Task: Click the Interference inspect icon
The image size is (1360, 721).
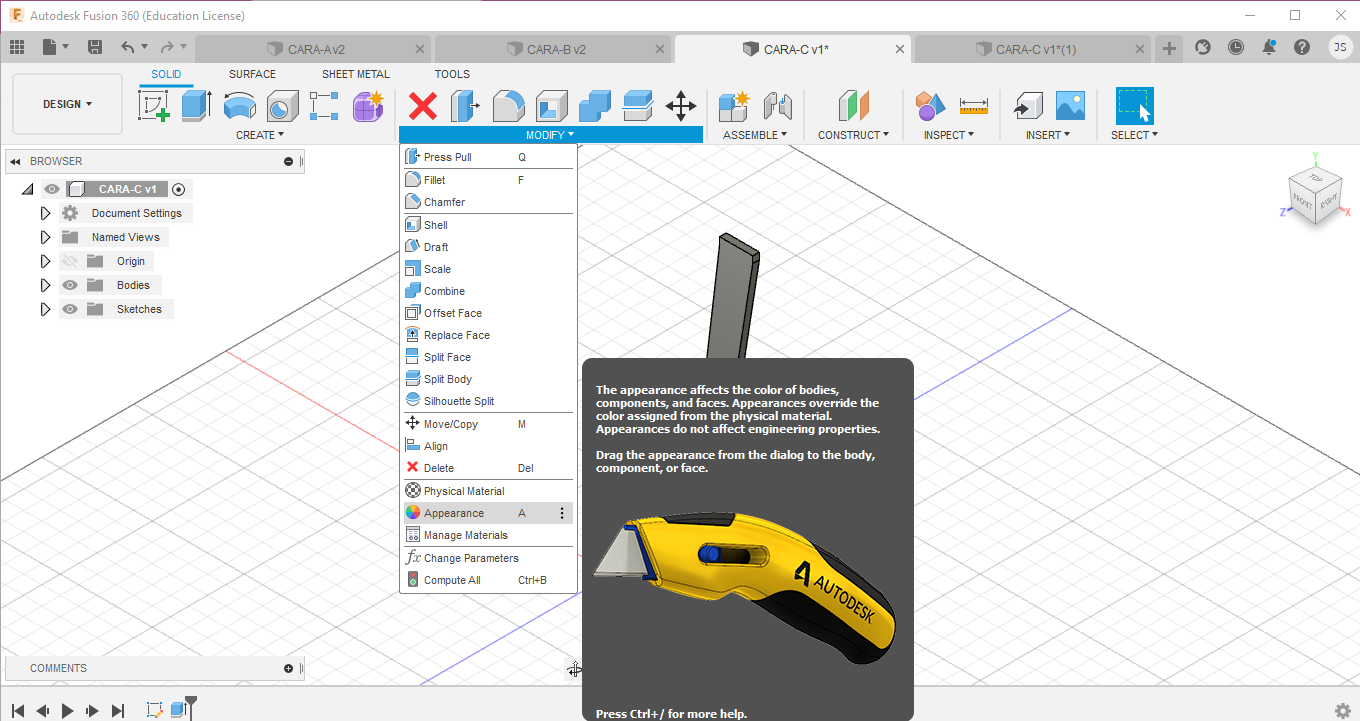Action: coord(930,105)
